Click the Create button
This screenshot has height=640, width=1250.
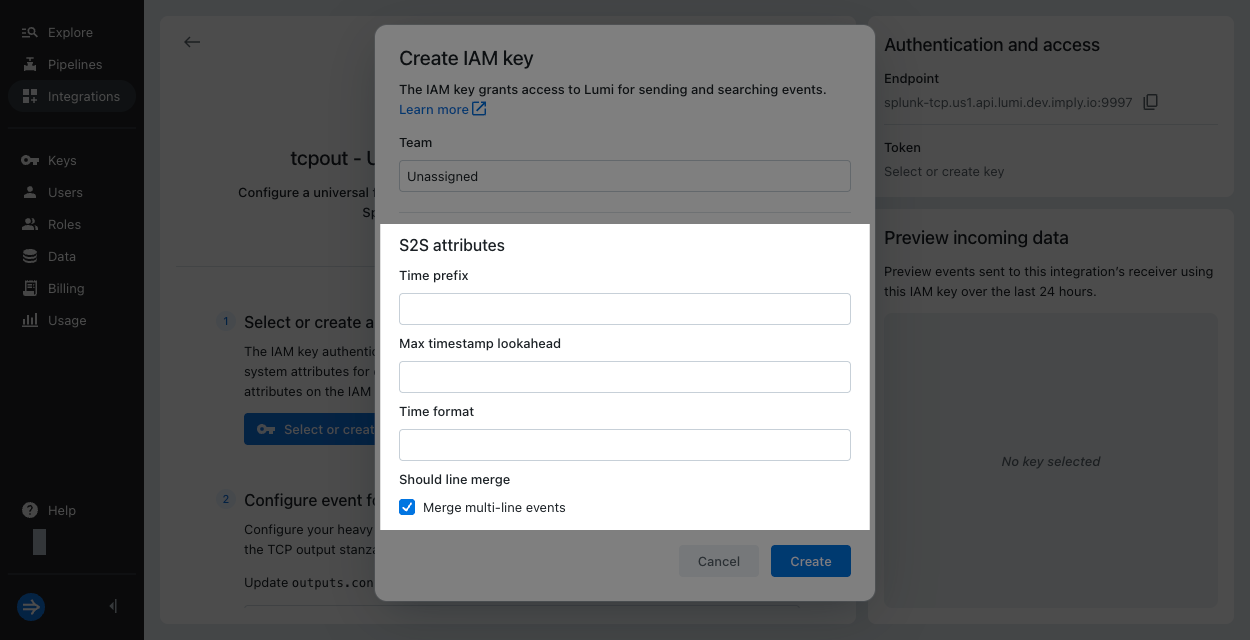(x=810, y=561)
